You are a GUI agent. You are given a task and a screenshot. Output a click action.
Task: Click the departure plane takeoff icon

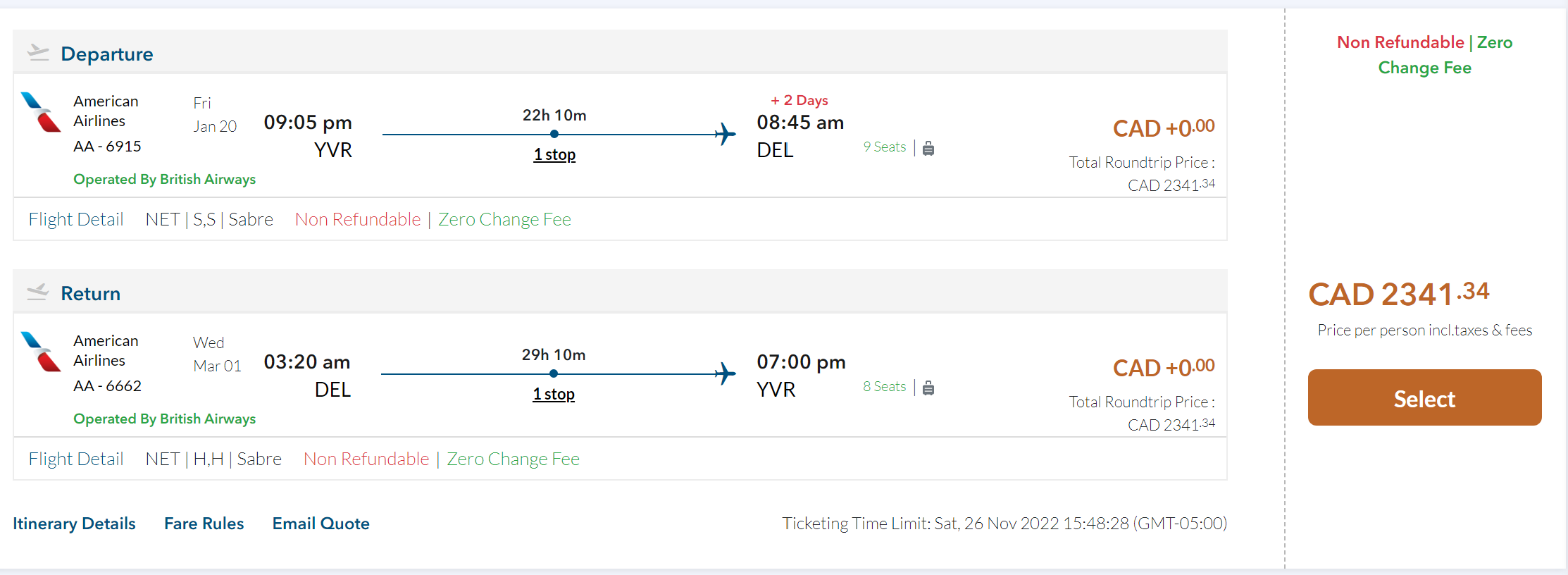pyautogui.click(x=38, y=53)
